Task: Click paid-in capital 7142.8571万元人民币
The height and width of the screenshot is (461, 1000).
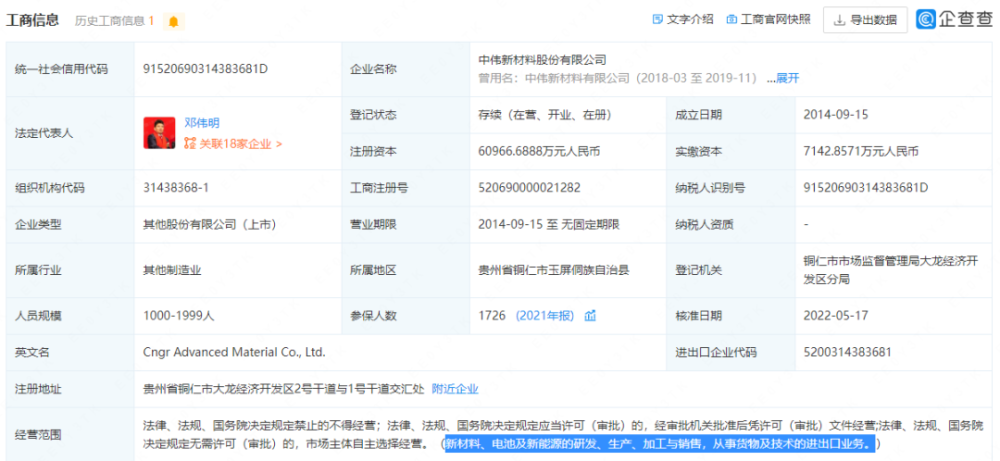Action: 862,151
